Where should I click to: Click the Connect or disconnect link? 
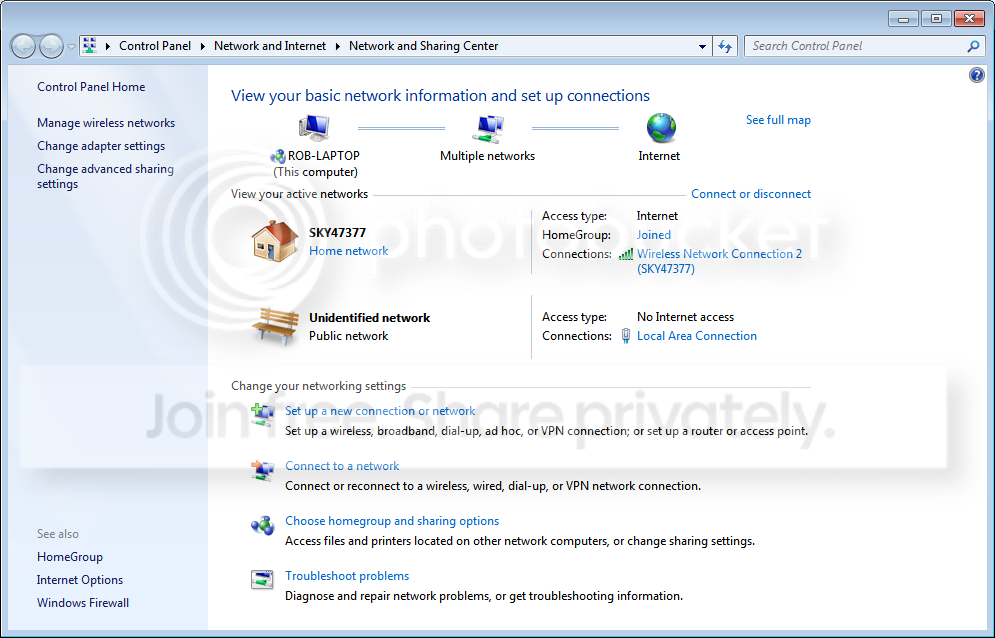click(751, 194)
